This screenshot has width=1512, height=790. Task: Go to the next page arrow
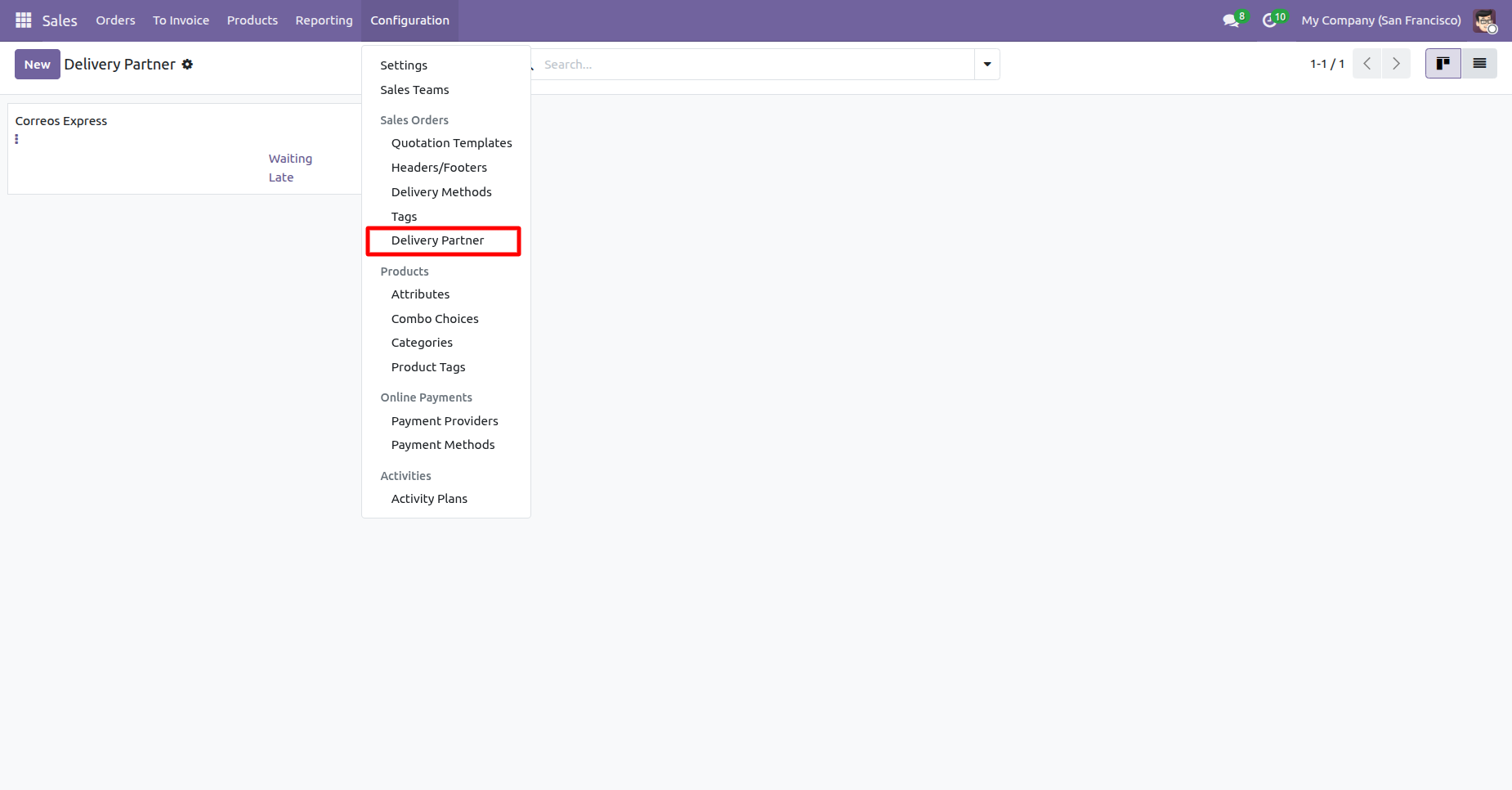coord(1396,64)
